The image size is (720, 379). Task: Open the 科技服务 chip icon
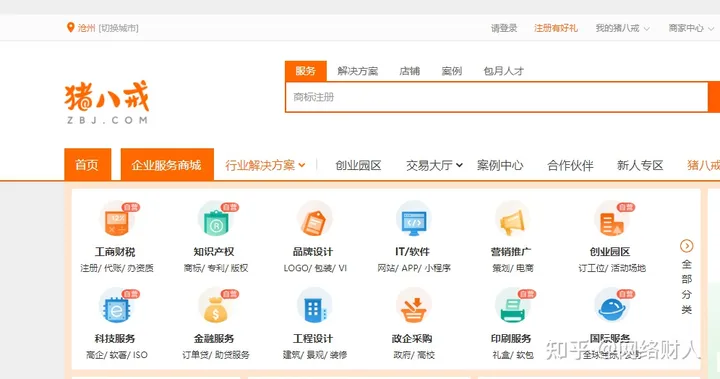point(116,306)
